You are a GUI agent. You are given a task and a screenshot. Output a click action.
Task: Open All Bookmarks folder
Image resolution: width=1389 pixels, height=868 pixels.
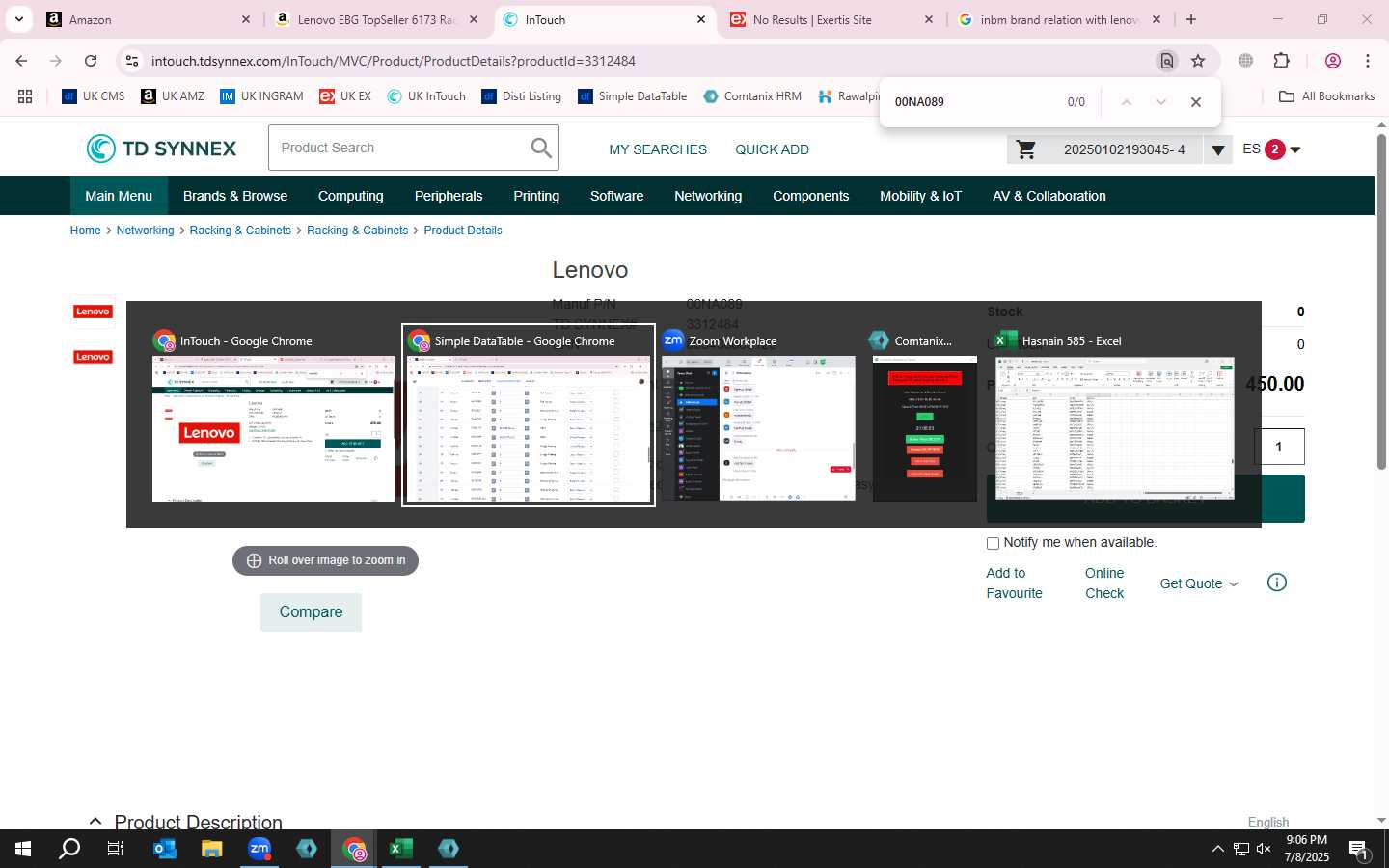tap(1326, 96)
